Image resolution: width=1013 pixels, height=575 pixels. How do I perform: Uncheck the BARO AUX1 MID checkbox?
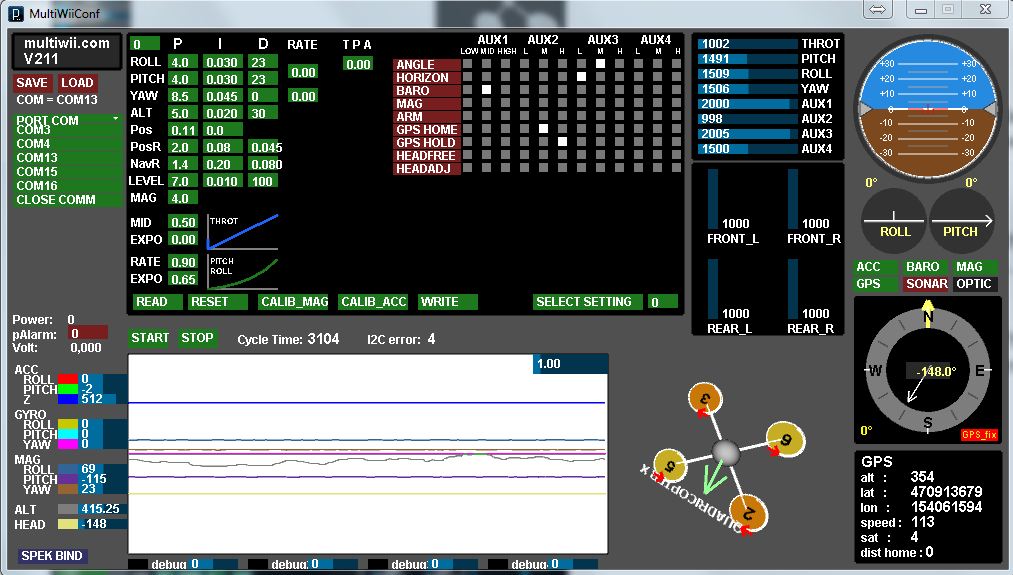(487, 90)
